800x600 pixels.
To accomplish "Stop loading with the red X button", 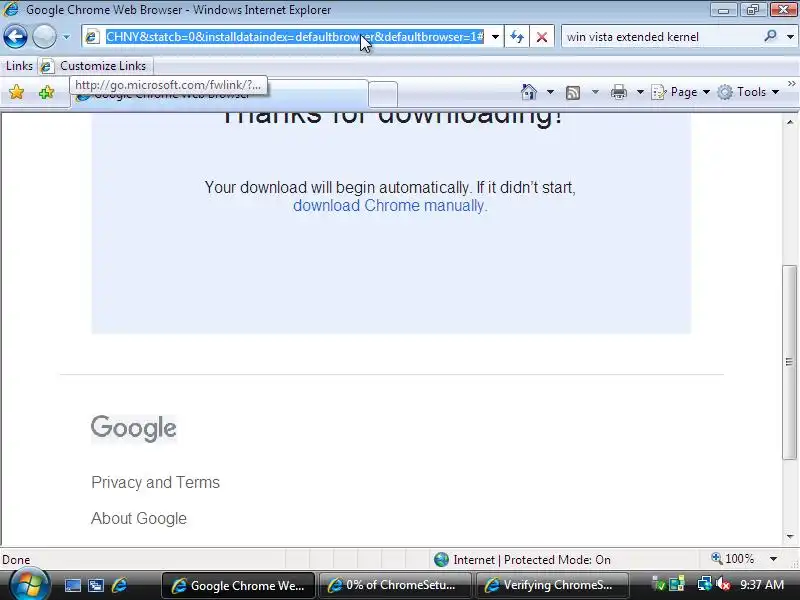I will coord(542,37).
